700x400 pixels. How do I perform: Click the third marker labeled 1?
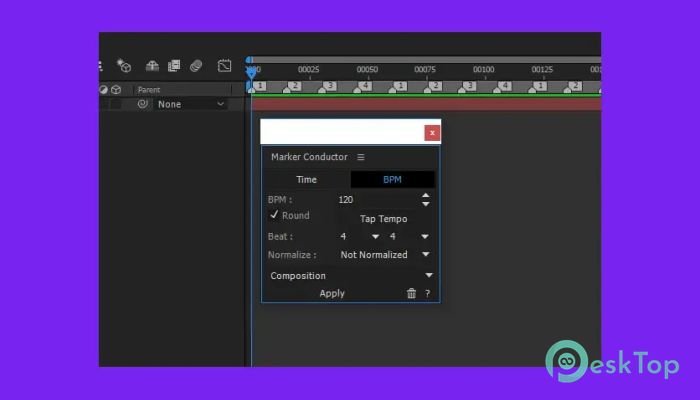click(x=540, y=86)
